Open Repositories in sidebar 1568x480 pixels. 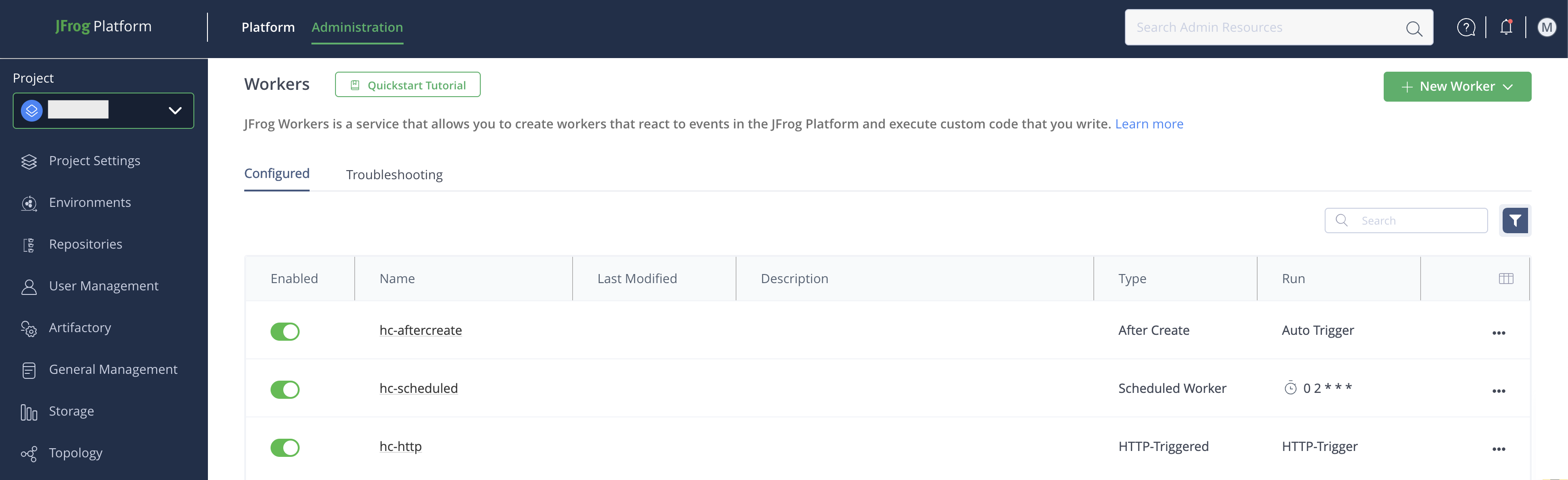coord(85,245)
